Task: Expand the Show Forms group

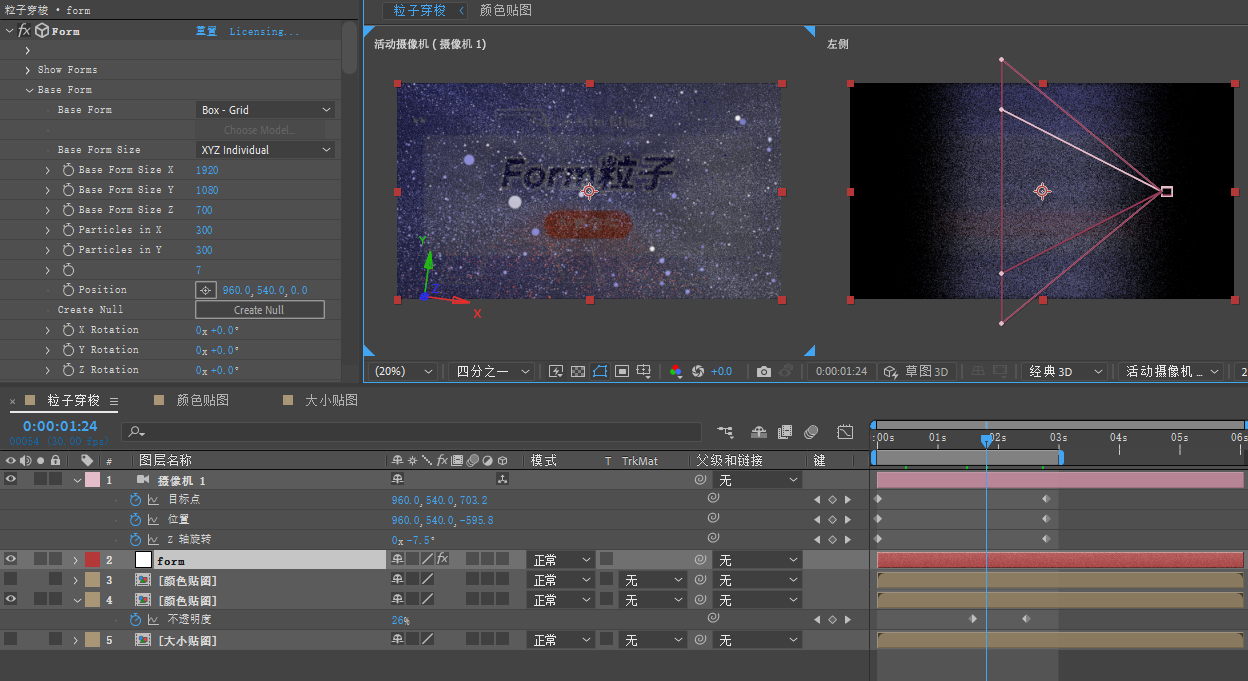Action: coord(28,70)
